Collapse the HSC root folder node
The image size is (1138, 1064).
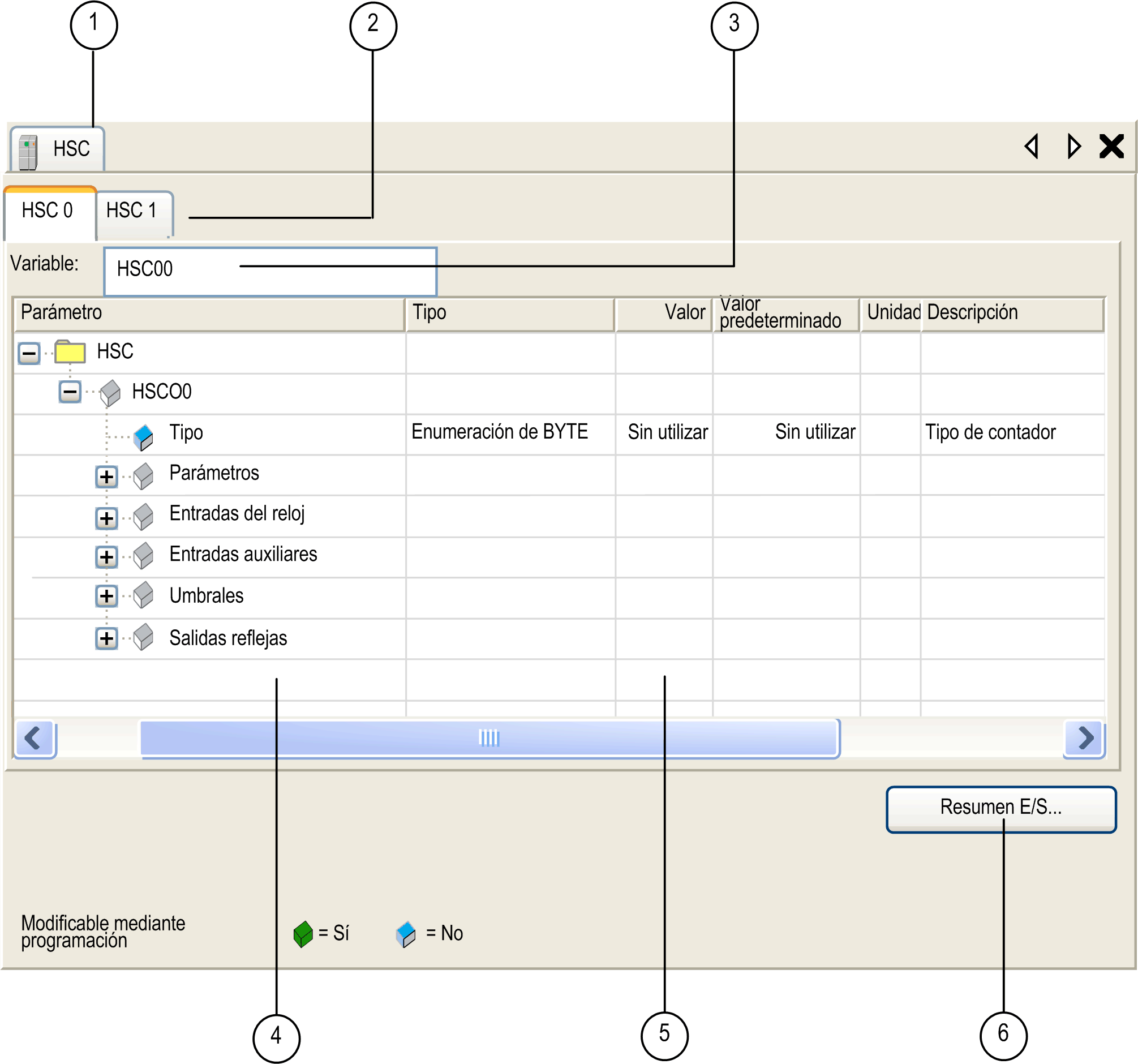tap(29, 353)
